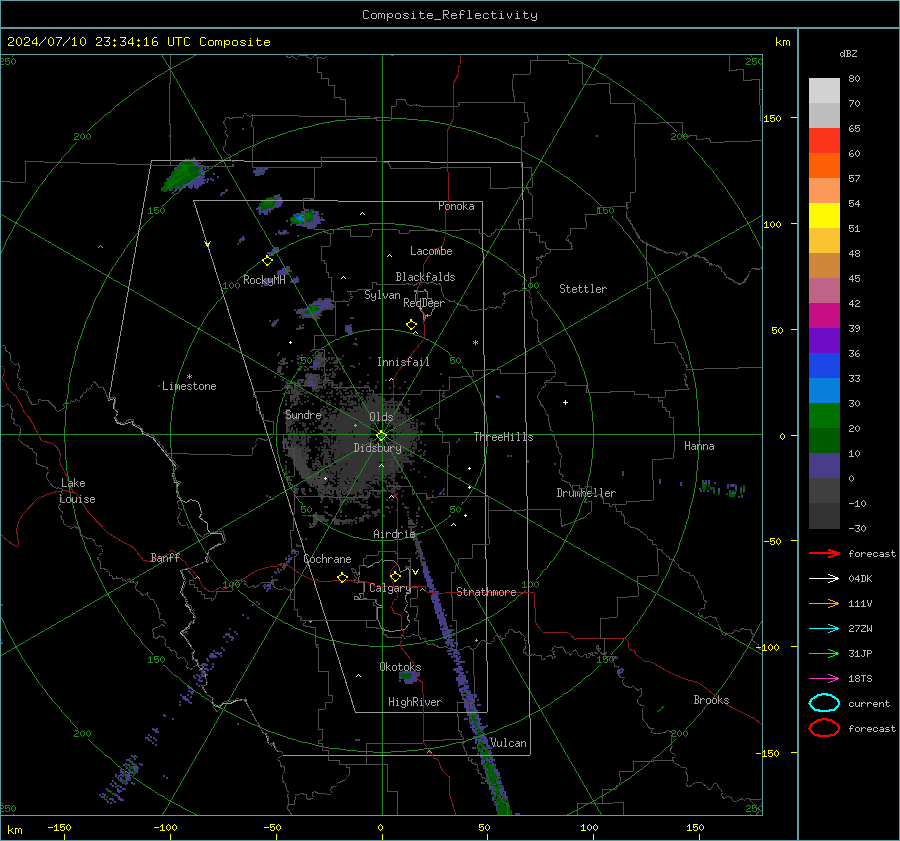Image resolution: width=900 pixels, height=841 pixels.
Task: Click the white 04DK arrow icon
Action: click(x=824, y=579)
